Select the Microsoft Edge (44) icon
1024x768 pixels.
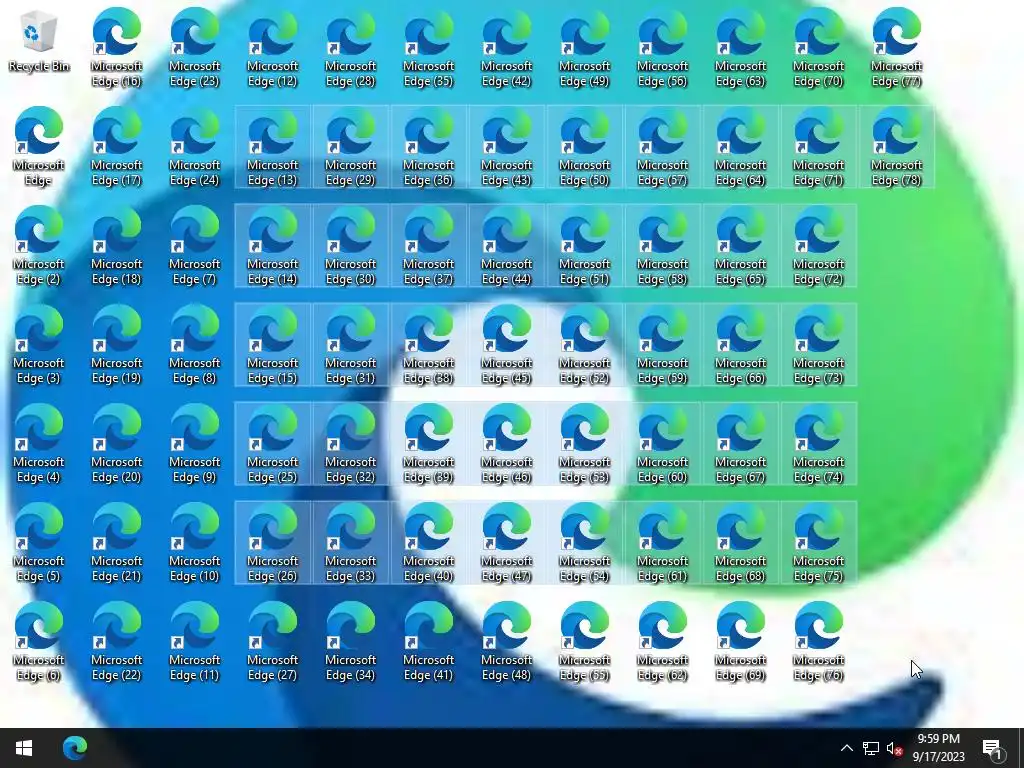point(507,246)
